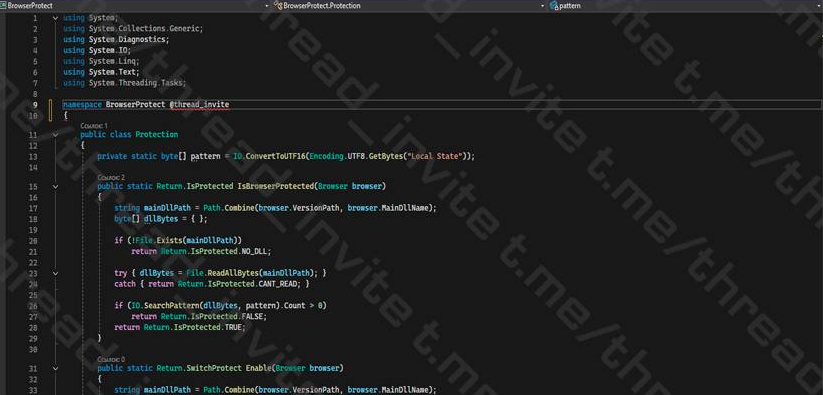The height and width of the screenshot is (395, 823).
Task: Click the namespace keyword on line 9
Action: (82, 104)
